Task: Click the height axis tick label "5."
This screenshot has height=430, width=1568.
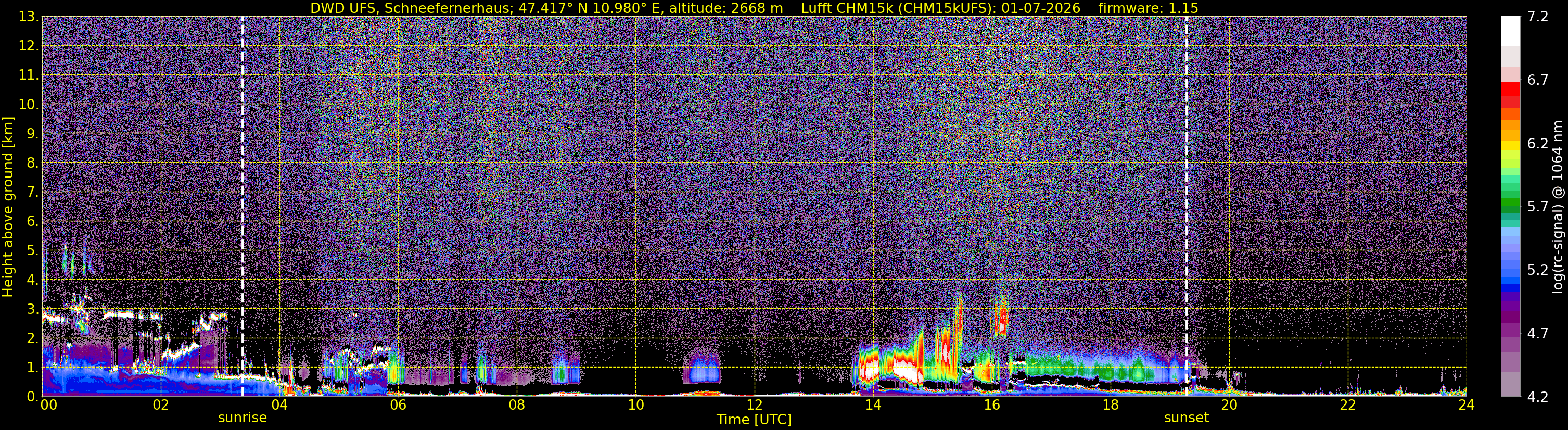Action: 32,250
